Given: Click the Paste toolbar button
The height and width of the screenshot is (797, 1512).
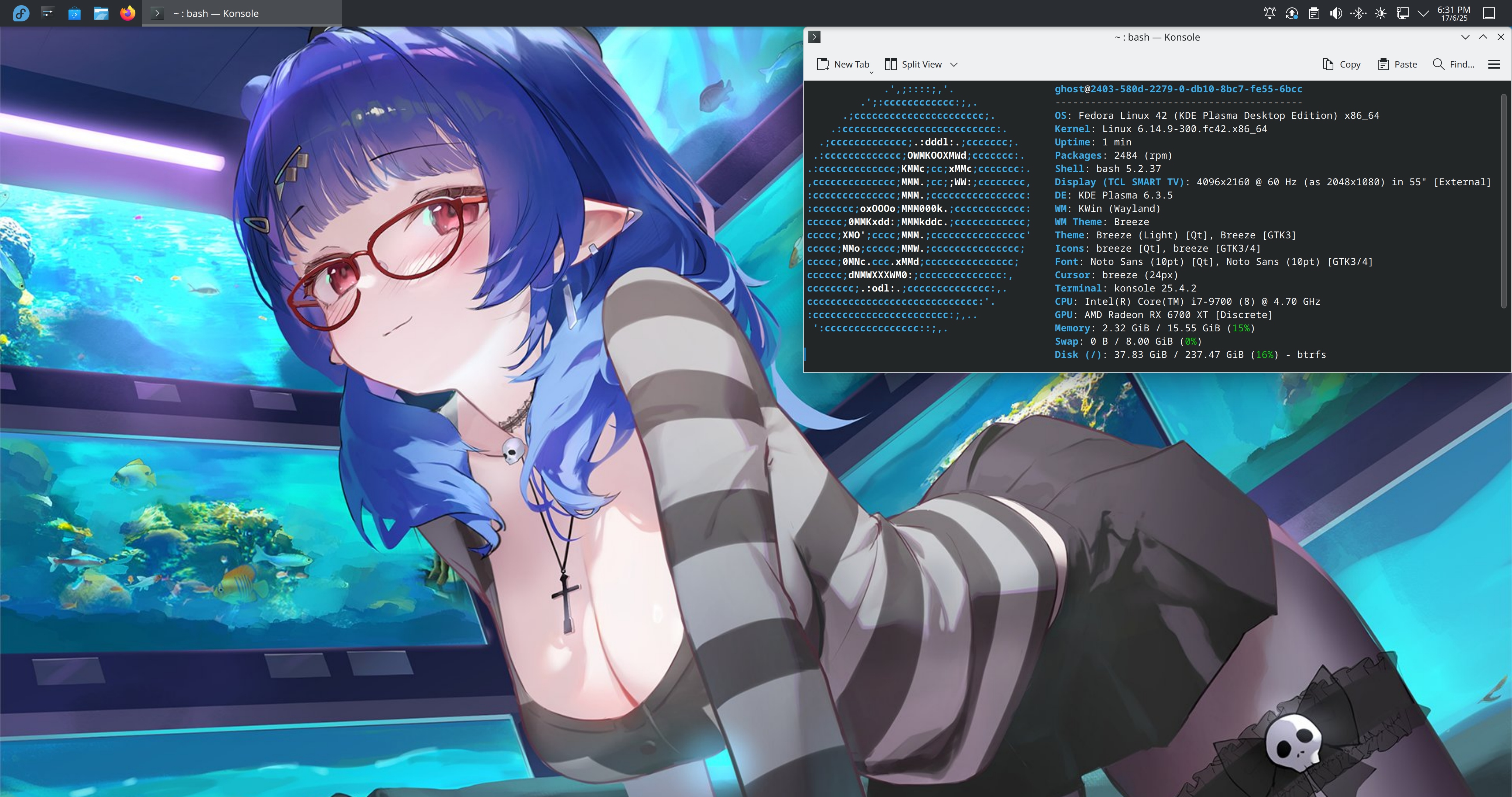Looking at the screenshot, I should click(1398, 65).
